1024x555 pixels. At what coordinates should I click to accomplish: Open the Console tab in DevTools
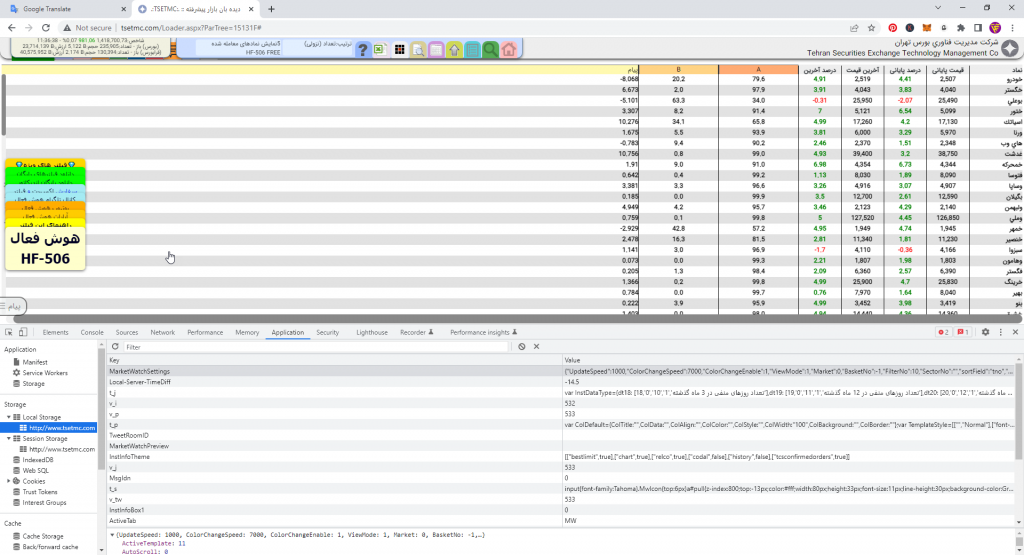coord(92,332)
